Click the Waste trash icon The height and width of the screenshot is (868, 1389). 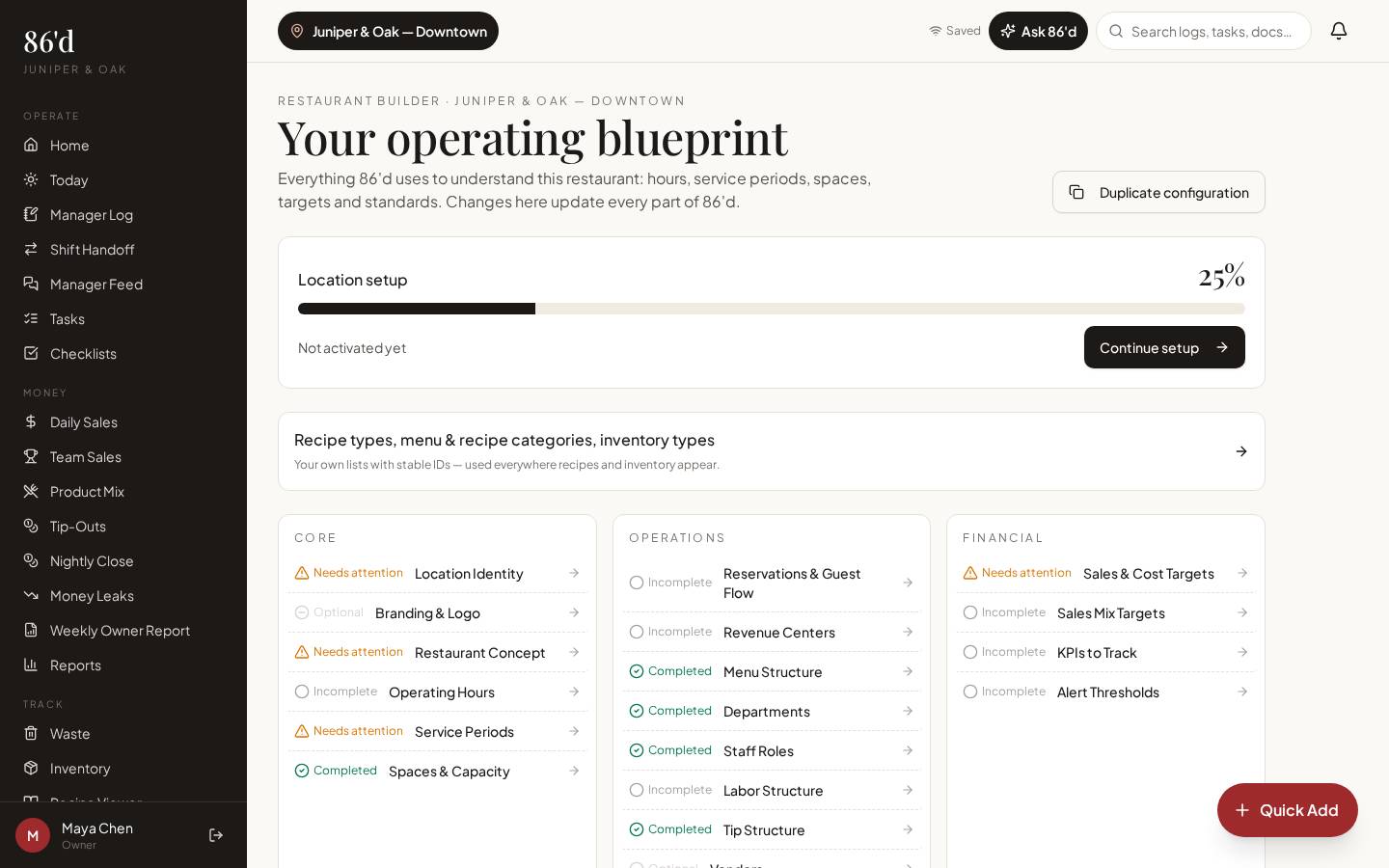coord(31,733)
